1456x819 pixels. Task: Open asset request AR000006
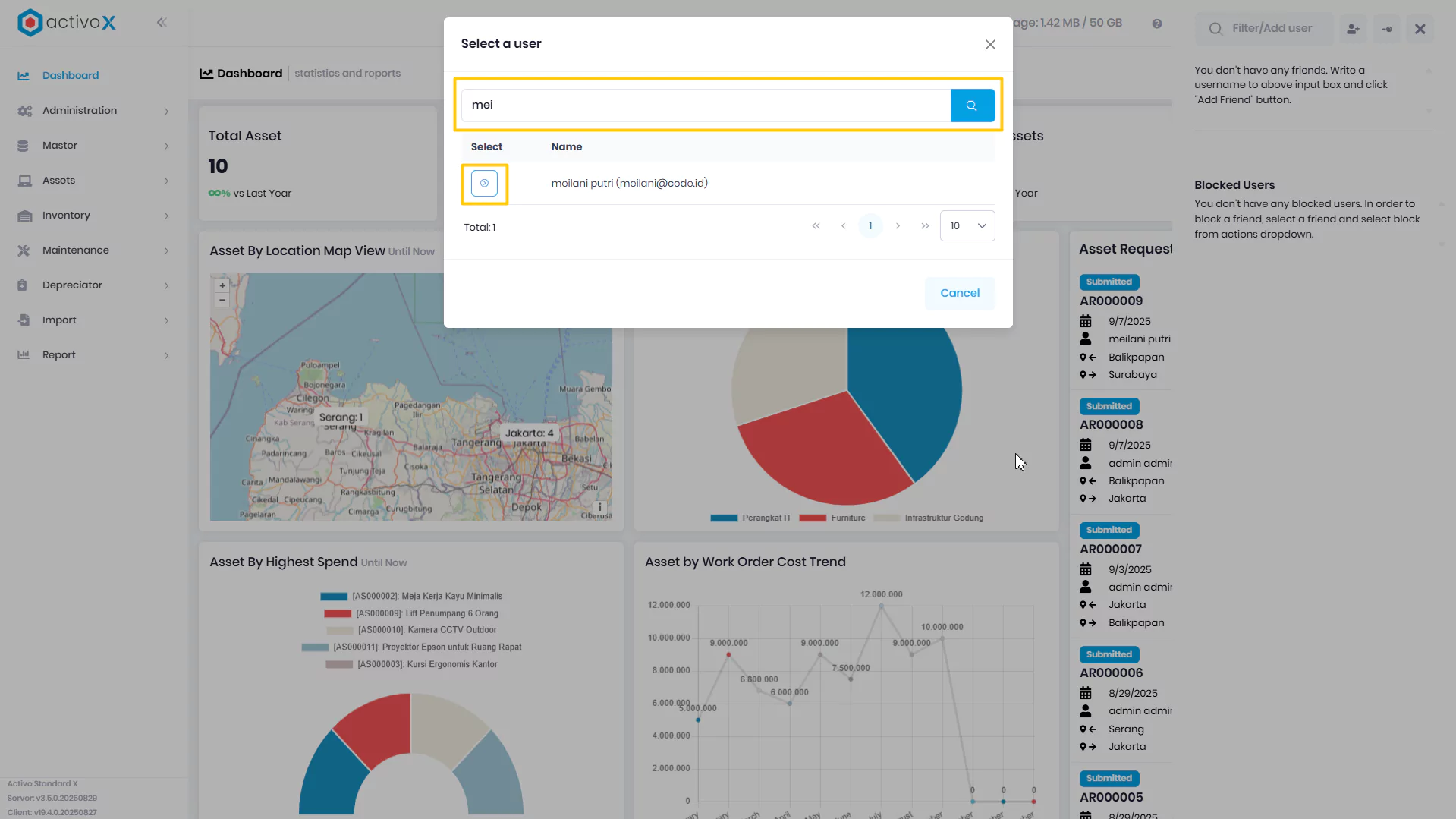click(1111, 673)
